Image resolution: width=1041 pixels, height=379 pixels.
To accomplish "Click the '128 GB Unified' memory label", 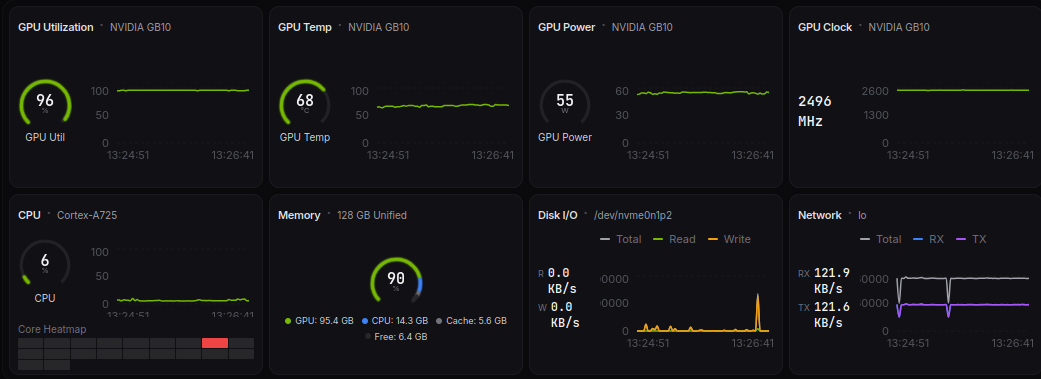I will (x=372, y=215).
